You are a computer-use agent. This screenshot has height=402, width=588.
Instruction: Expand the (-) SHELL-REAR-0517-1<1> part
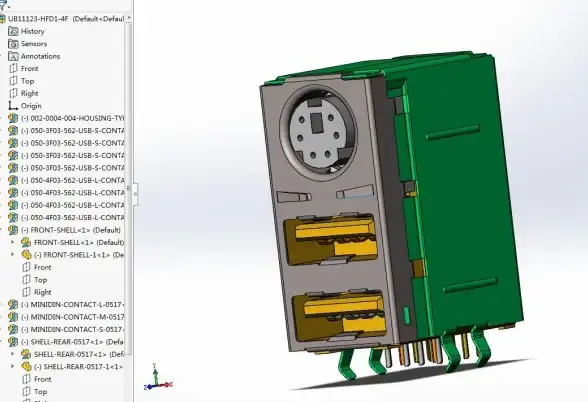12,366
